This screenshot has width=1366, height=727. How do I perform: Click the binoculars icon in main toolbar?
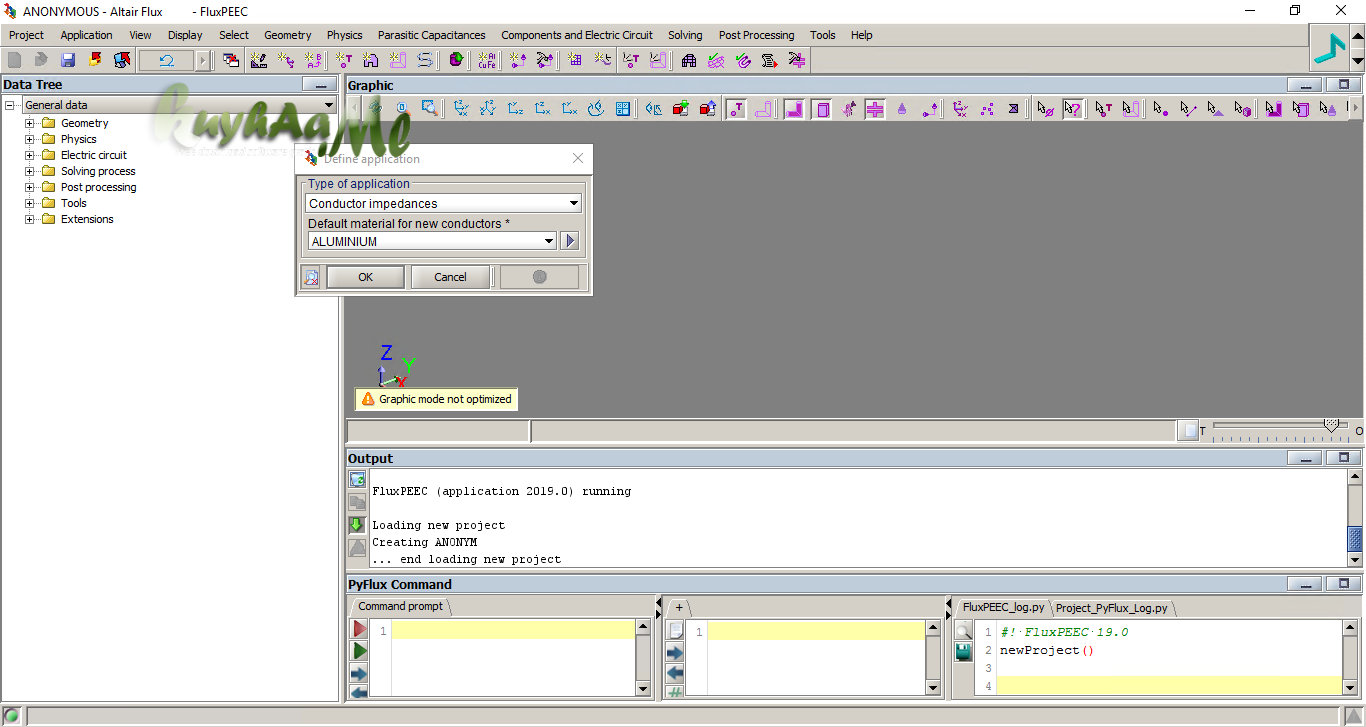click(x=689, y=60)
